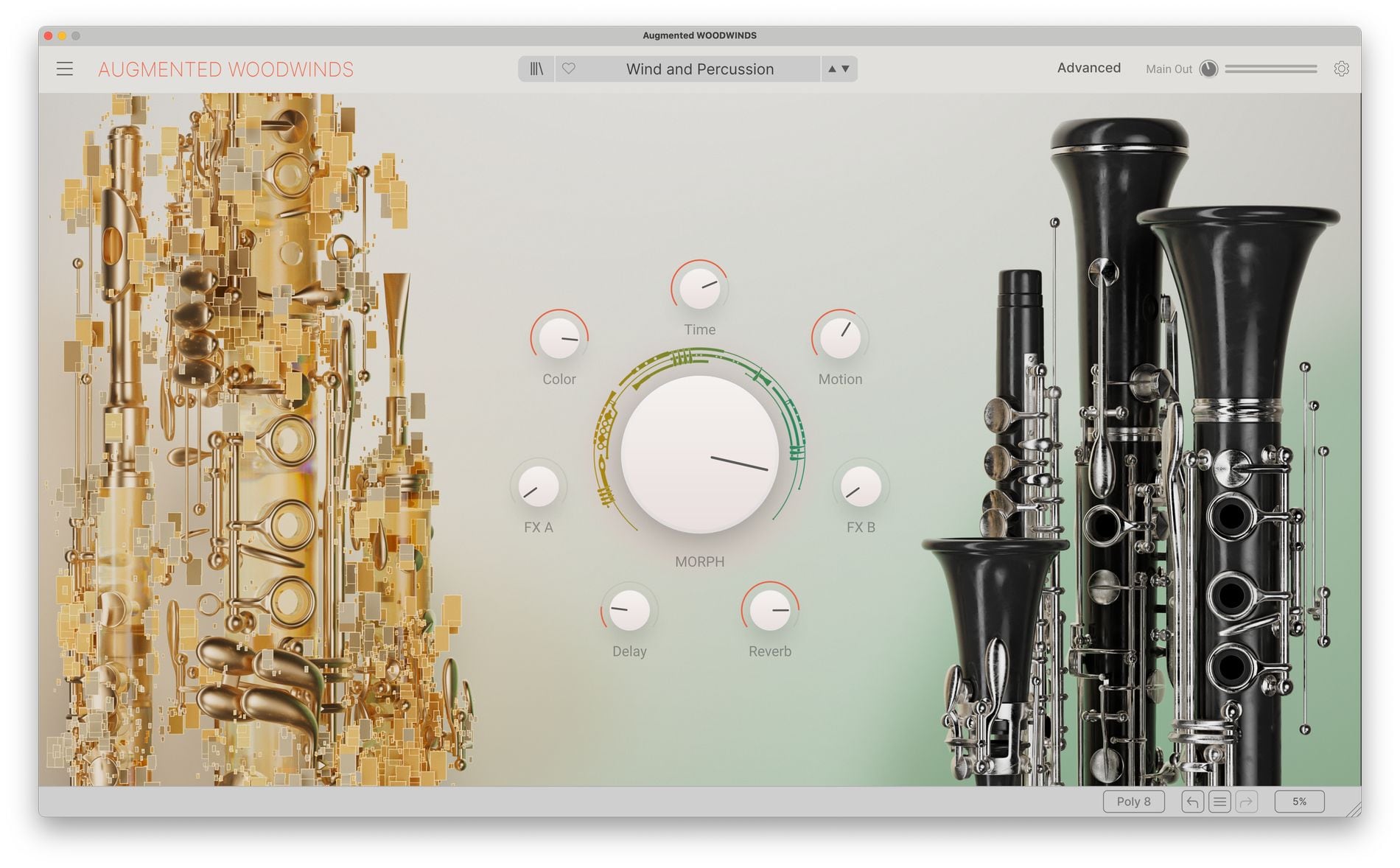Click the Delay knob
This screenshot has height=868, width=1400.
pyautogui.click(x=629, y=610)
